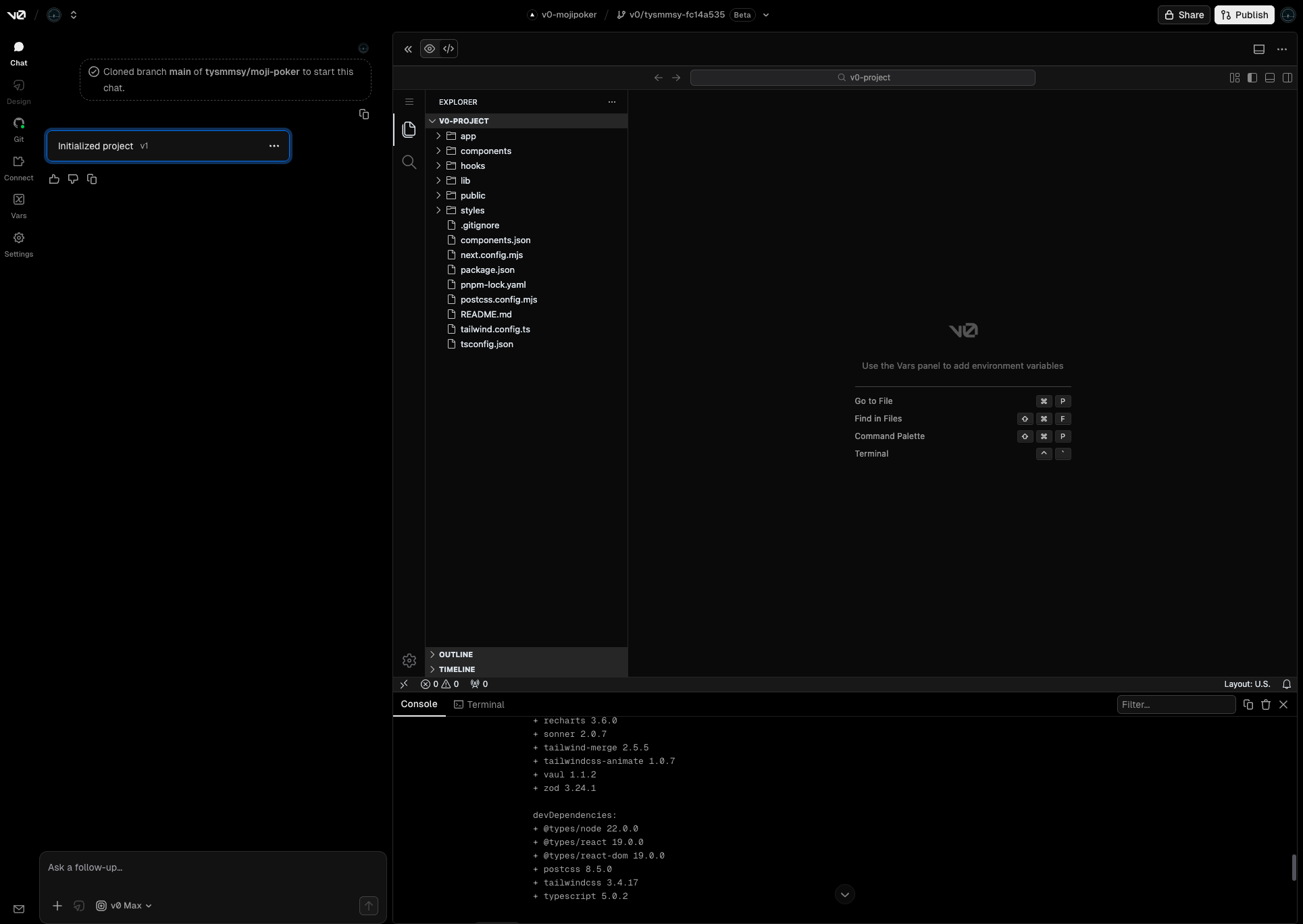Open the v0 Max model dropdown
Image resolution: width=1303 pixels, height=924 pixels.
pos(124,906)
